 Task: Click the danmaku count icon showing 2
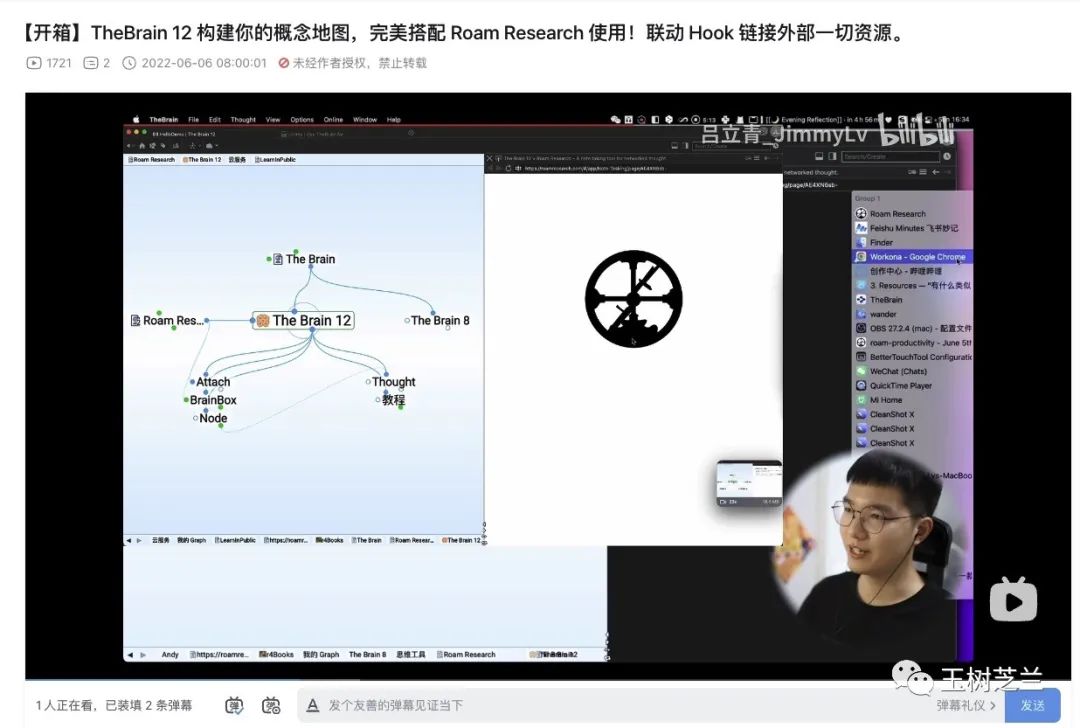(90, 63)
